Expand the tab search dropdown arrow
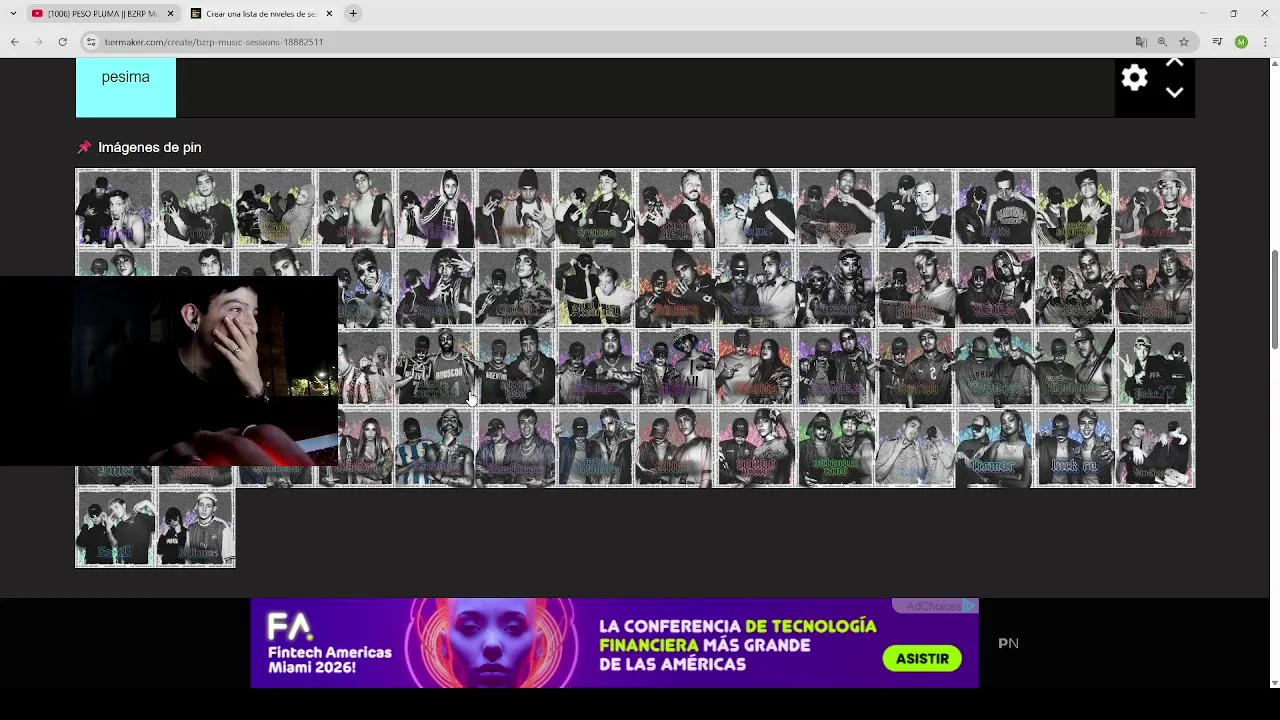Image resolution: width=1280 pixels, height=720 pixels. (x=13, y=13)
